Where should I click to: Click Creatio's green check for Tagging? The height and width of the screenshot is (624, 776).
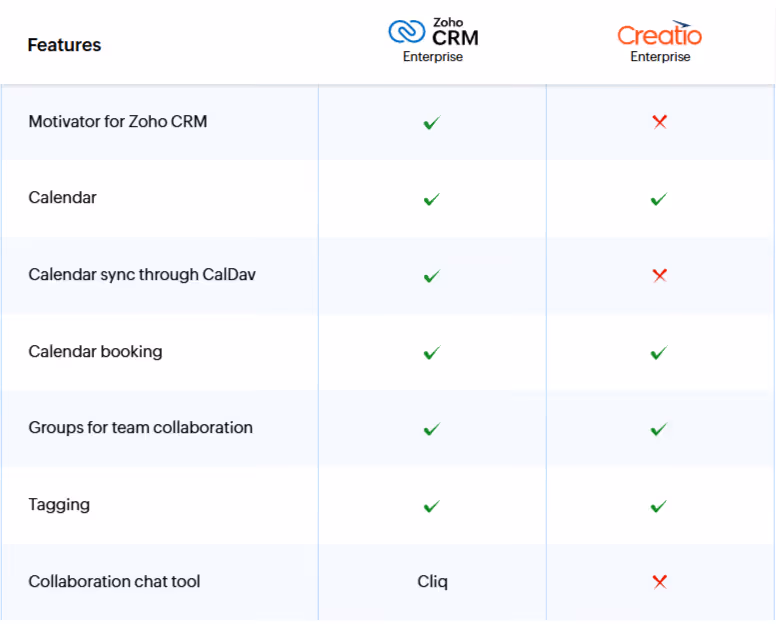[x=659, y=506]
